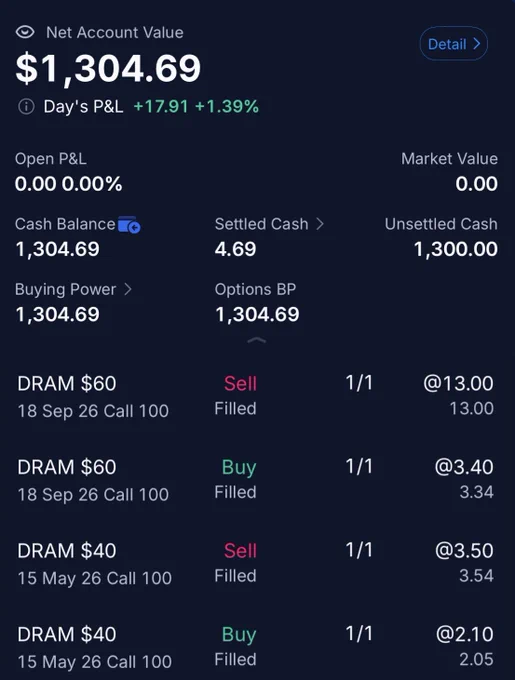Expand Settled Cash chevron

tap(320, 224)
